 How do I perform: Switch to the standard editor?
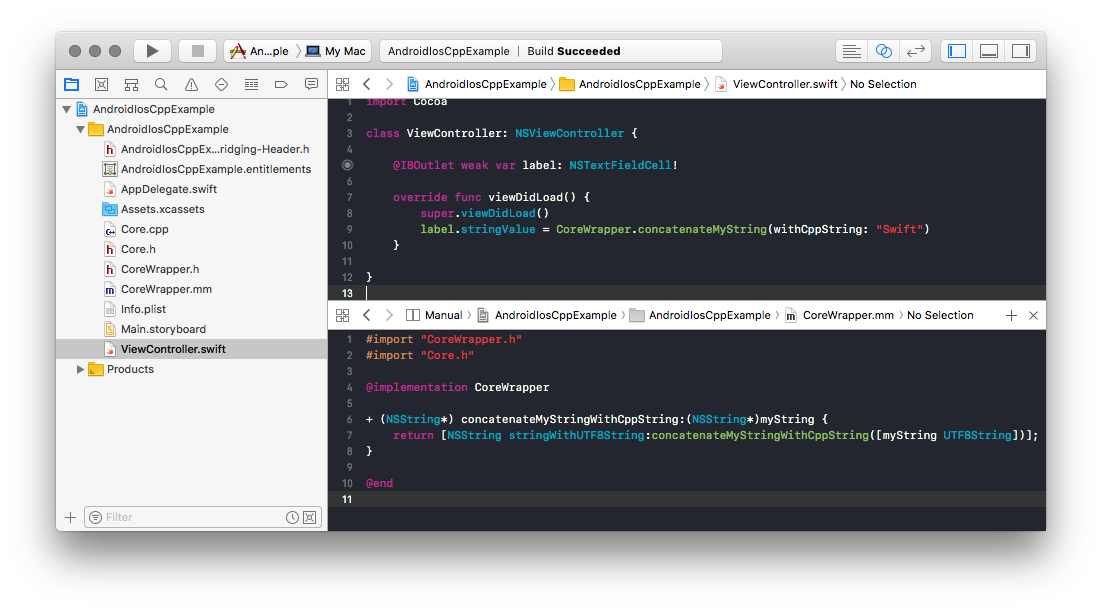click(x=851, y=51)
